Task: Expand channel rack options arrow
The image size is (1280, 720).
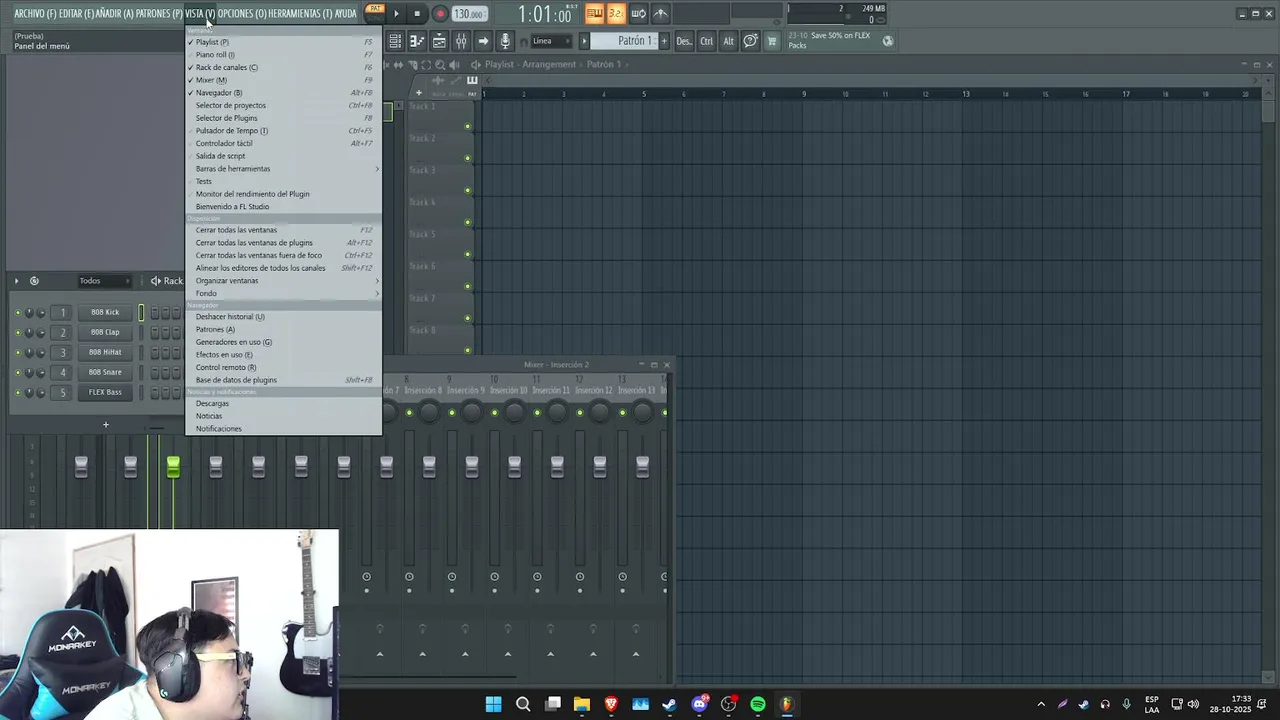Action: pyautogui.click(x=17, y=281)
